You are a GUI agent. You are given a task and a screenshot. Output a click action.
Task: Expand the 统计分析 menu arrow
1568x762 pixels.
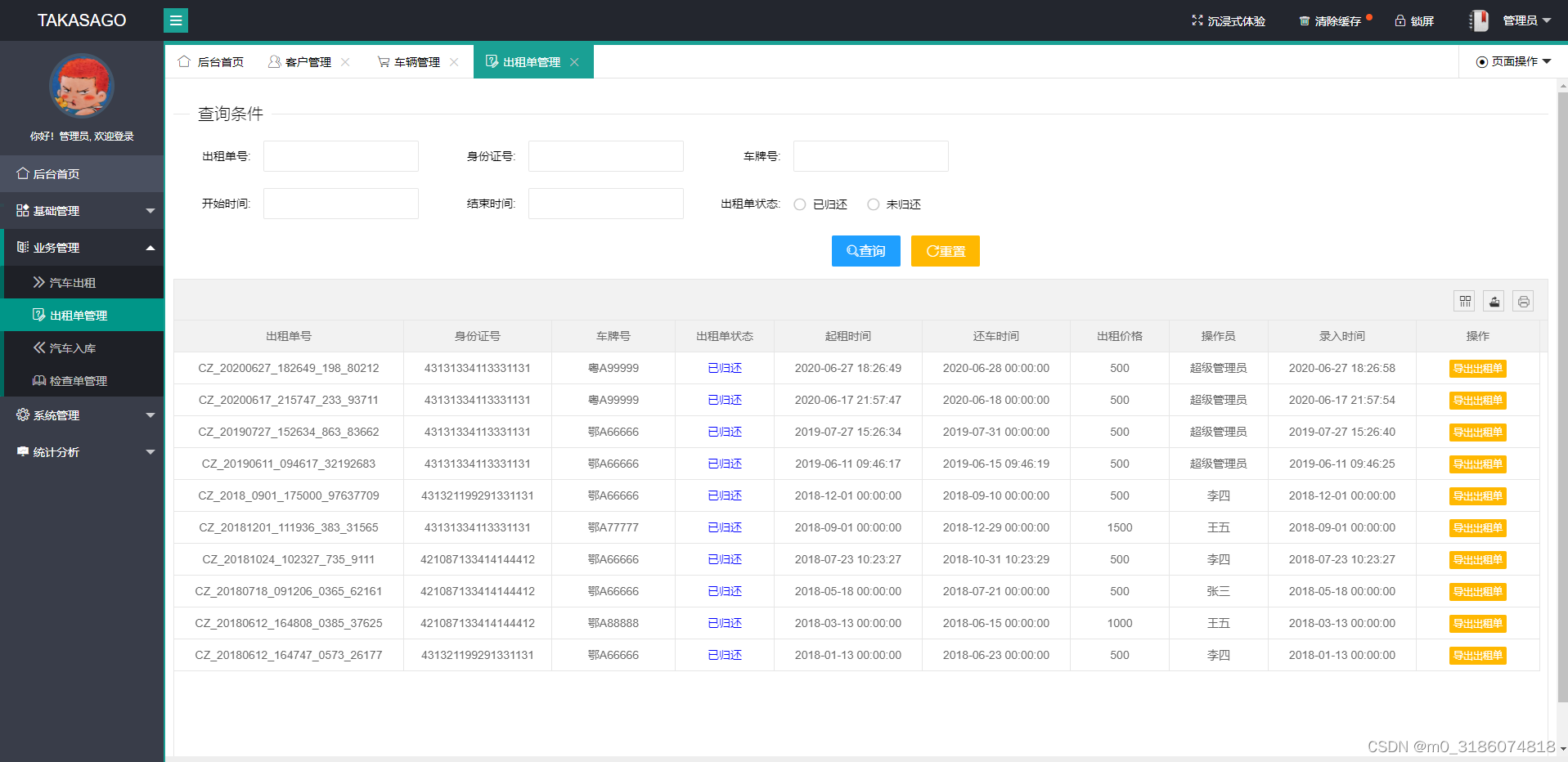click(151, 452)
